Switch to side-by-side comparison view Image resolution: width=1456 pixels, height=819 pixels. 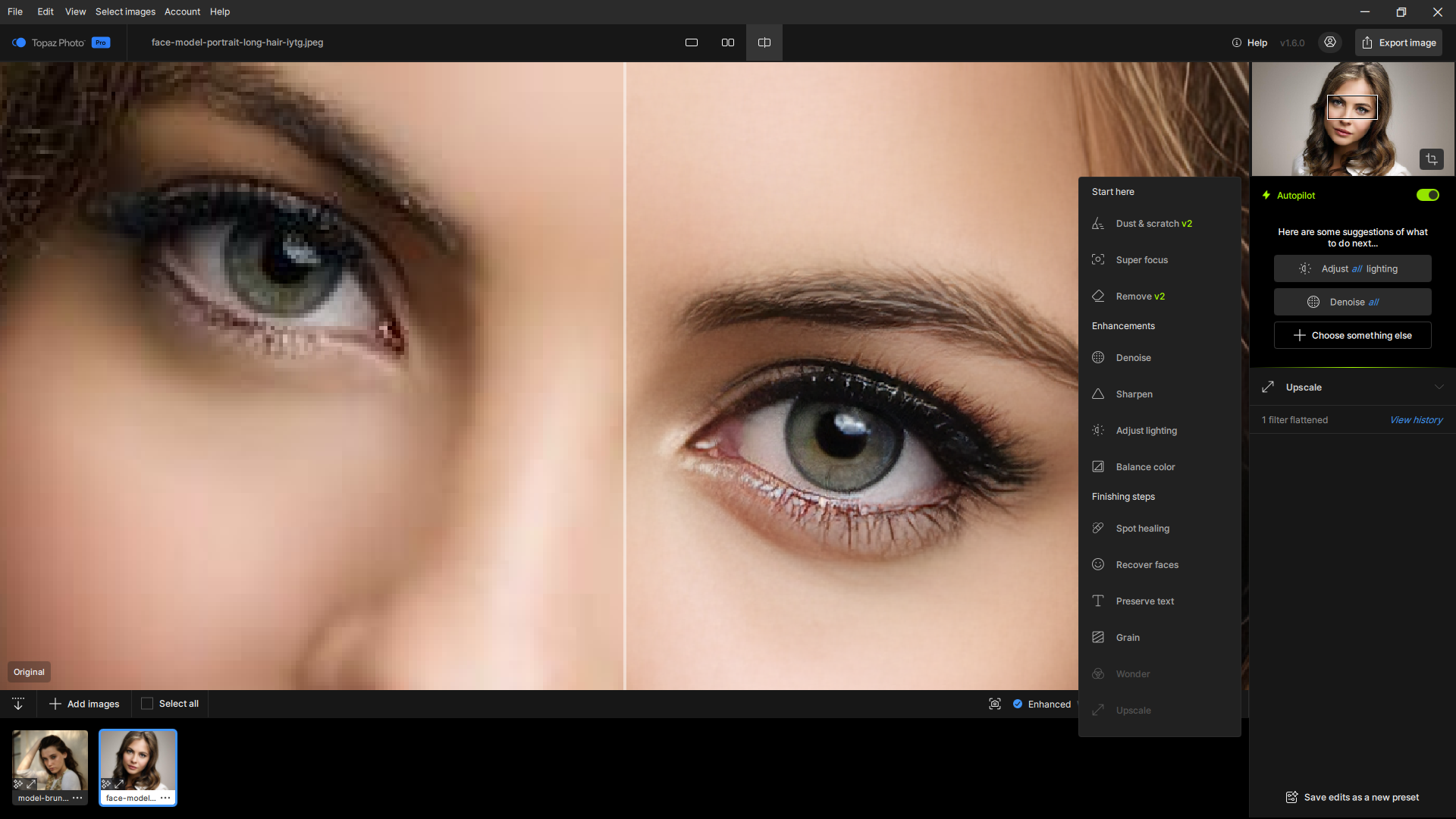click(728, 42)
